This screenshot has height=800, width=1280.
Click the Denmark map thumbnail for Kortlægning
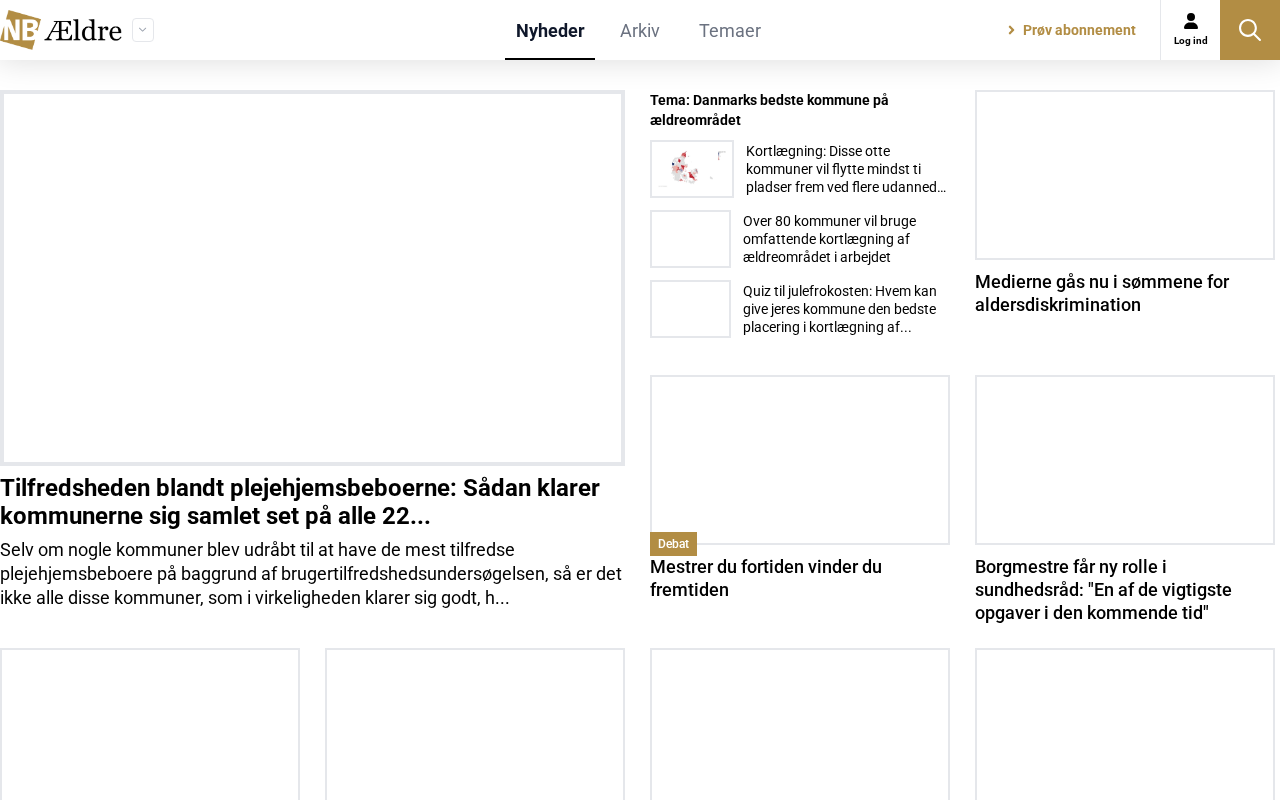pos(692,169)
